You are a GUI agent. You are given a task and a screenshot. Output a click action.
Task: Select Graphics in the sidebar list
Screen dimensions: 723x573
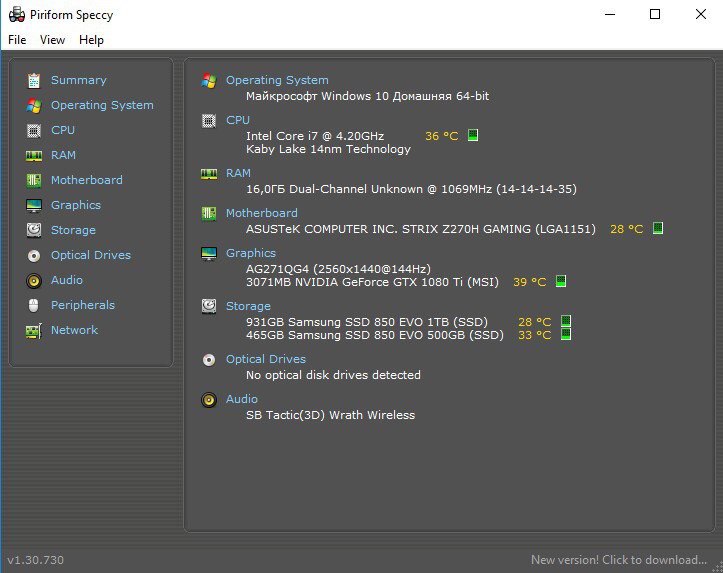tap(76, 205)
